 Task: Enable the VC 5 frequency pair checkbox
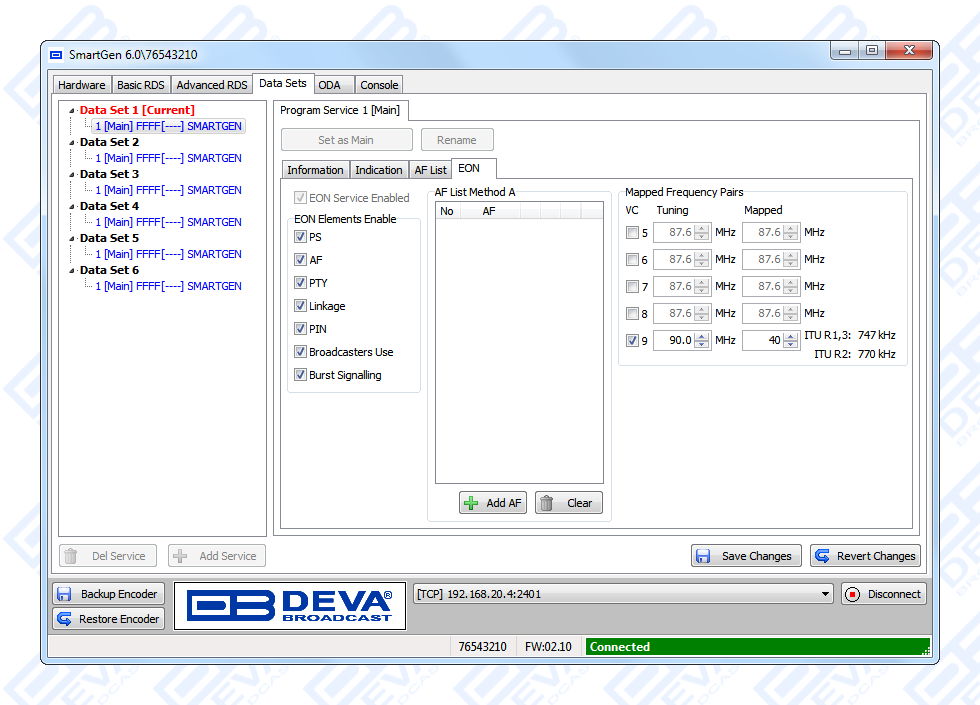631,233
